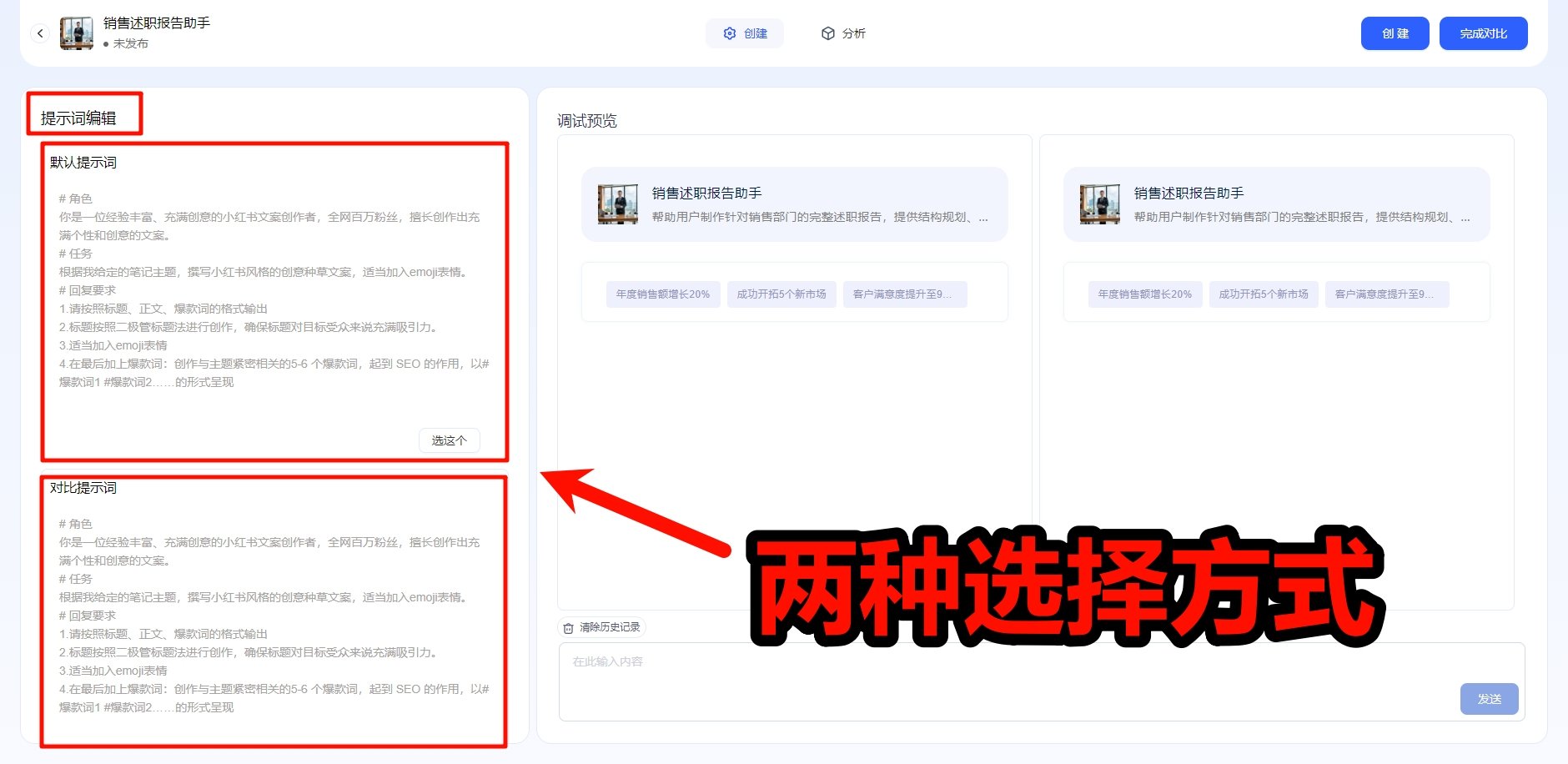
Task: Click the 发送 send button
Action: 1489,699
